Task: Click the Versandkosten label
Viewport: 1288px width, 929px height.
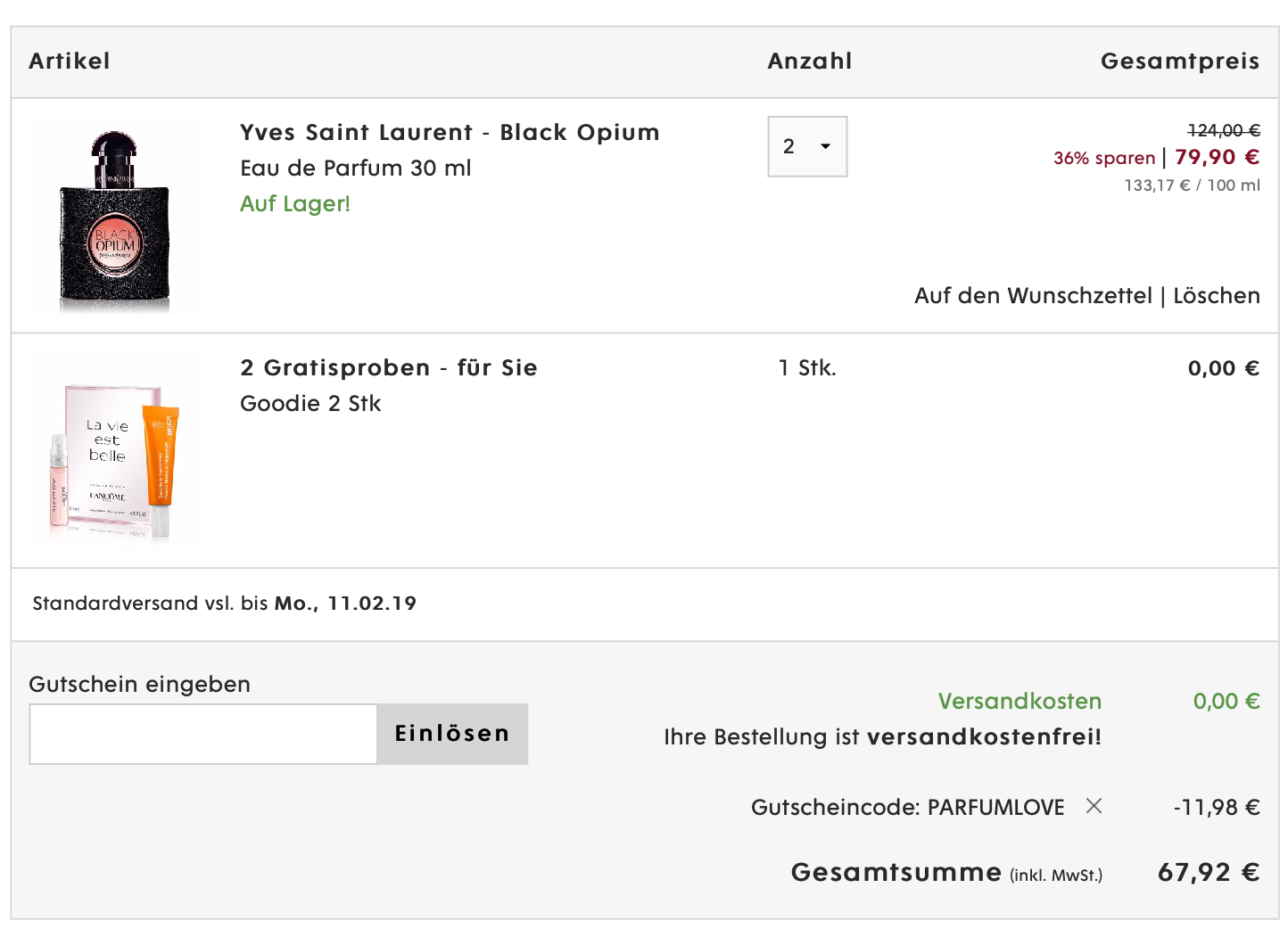Action: click(x=1020, y=702)
